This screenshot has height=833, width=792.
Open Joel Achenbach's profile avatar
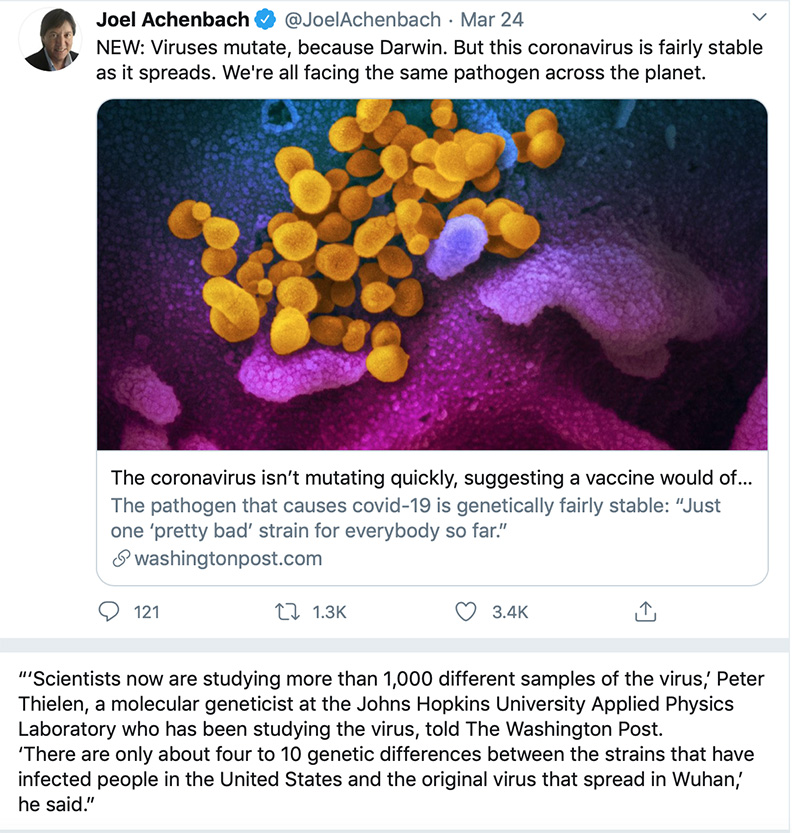pyautogui.click(x=51, y=39)
